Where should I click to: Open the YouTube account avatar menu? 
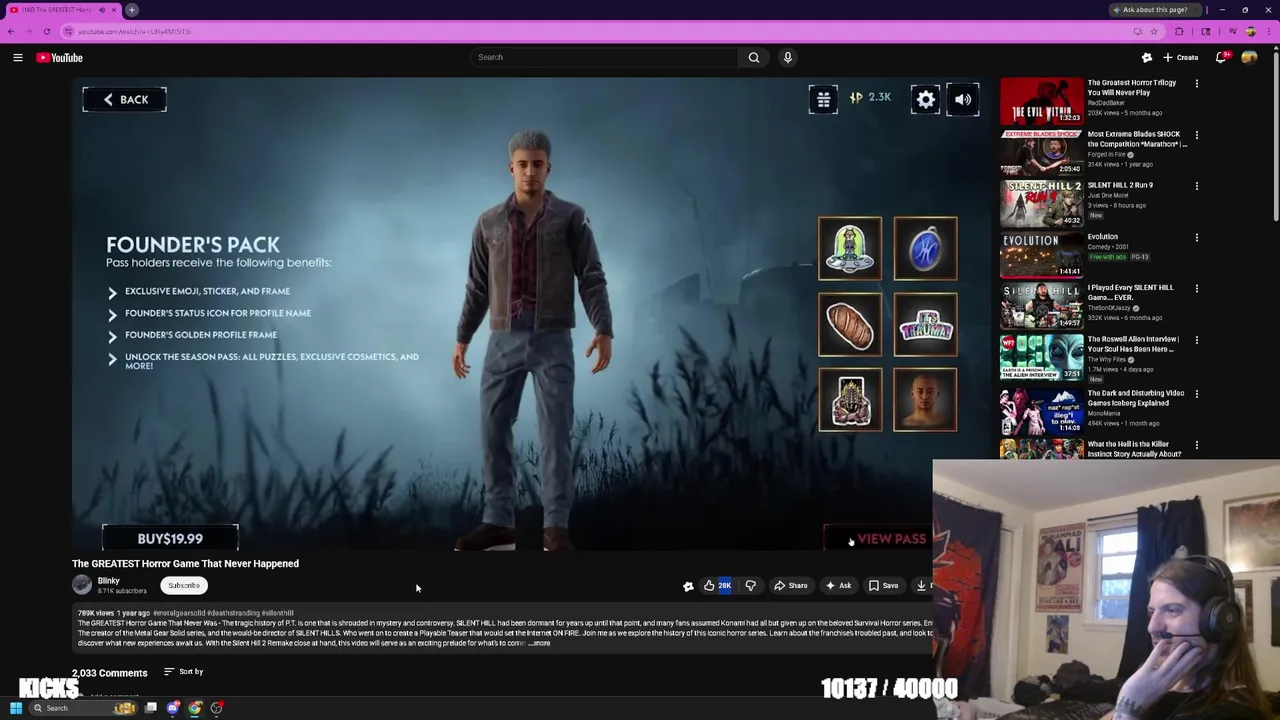(x=1249, y=58)
